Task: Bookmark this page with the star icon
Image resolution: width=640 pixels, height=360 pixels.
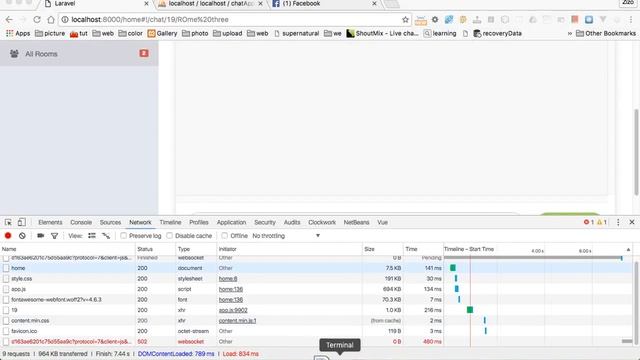Action: point(405,20)
